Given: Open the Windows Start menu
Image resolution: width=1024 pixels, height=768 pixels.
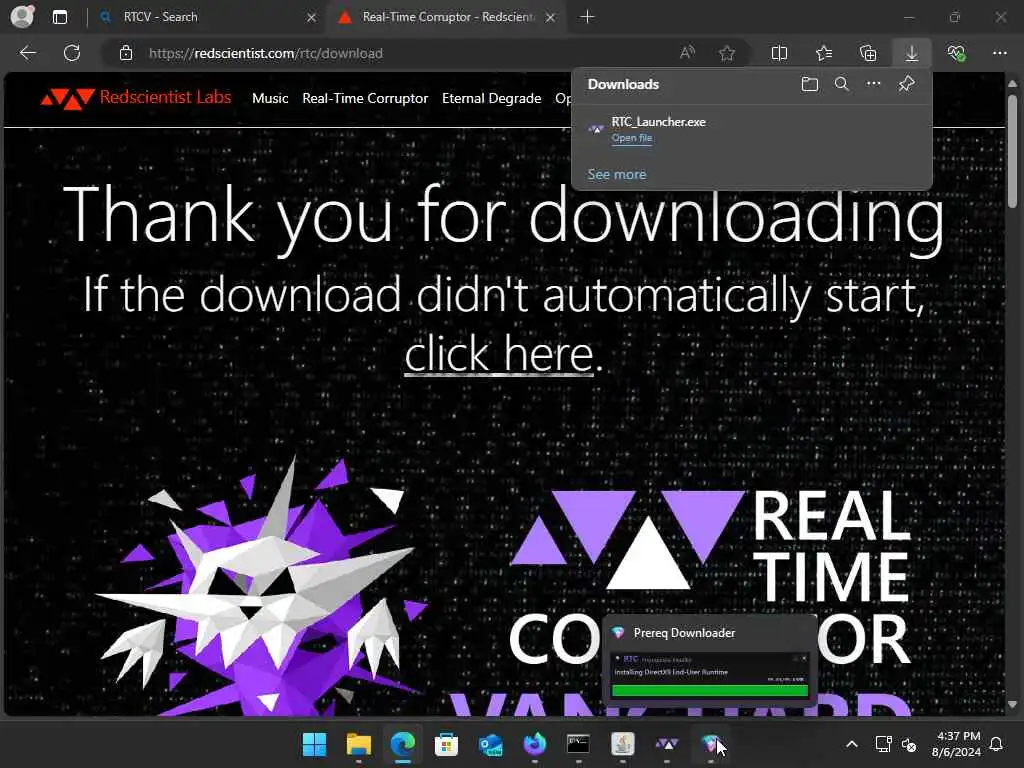Looking at the screenshot, I should pyautogui.click(x=314, y=744).
